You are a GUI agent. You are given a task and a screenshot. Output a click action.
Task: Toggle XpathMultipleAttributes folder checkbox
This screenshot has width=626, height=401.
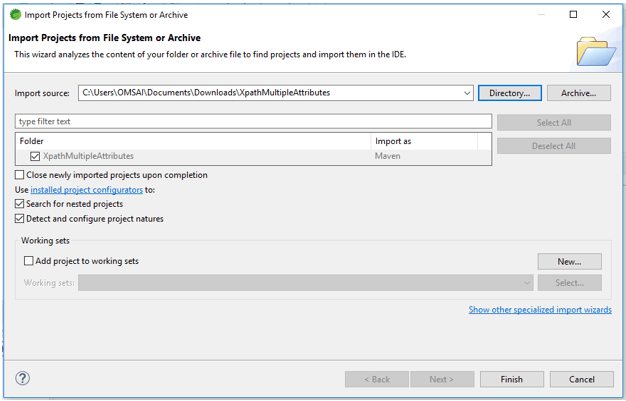pyautogui.click(x=36, y=156)
